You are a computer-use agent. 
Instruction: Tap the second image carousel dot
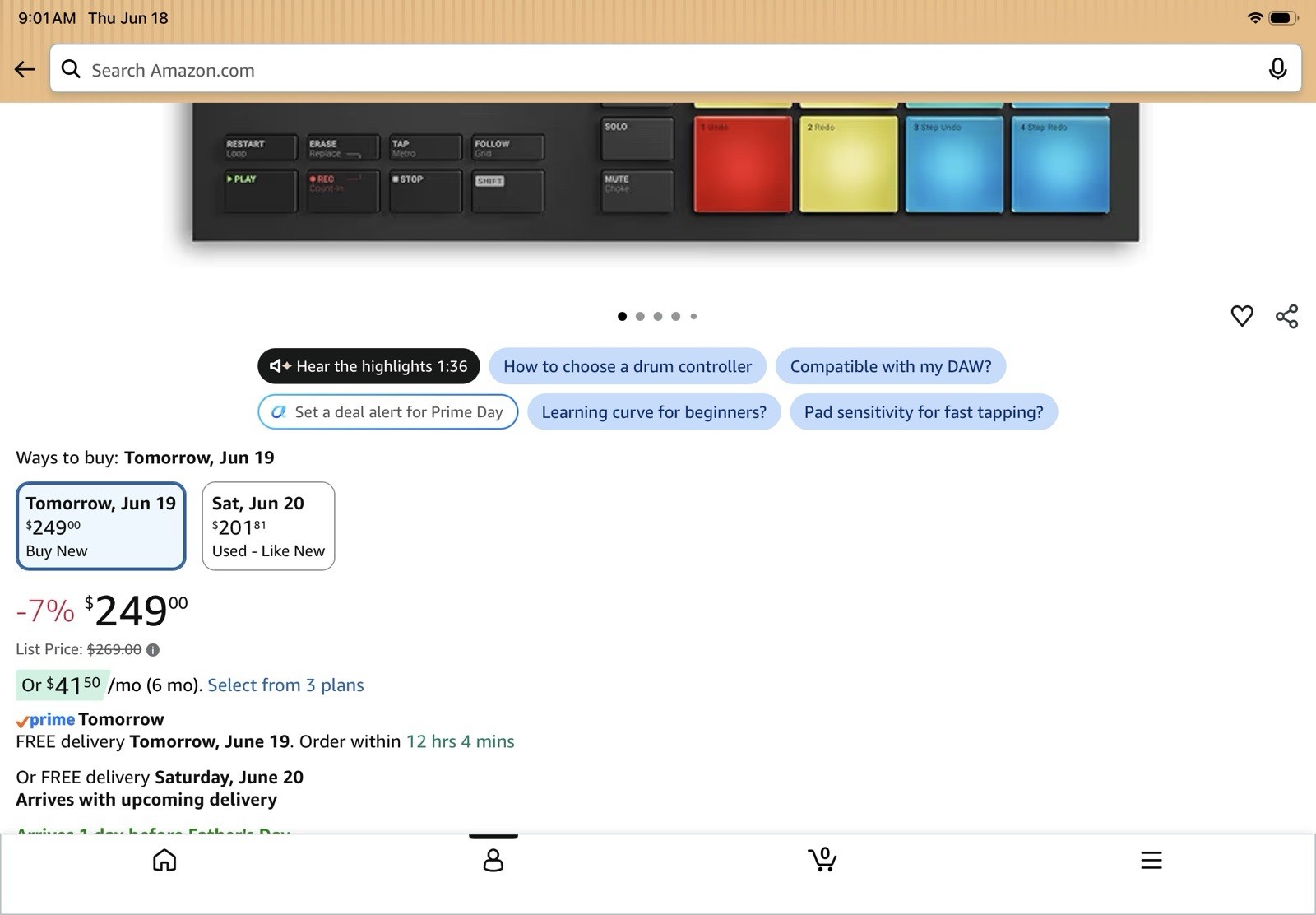640,316
